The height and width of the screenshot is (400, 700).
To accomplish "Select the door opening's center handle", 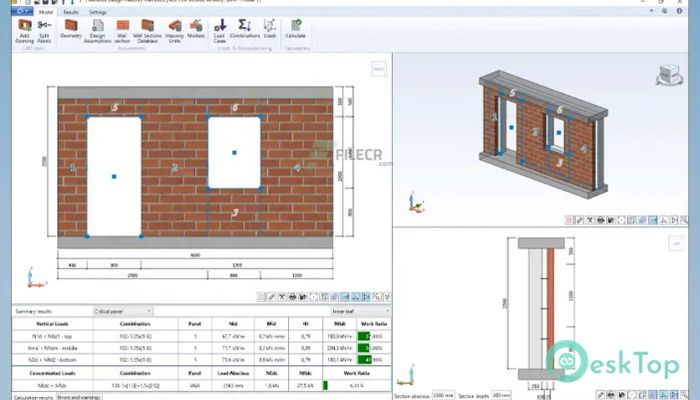I will [114, 176].
